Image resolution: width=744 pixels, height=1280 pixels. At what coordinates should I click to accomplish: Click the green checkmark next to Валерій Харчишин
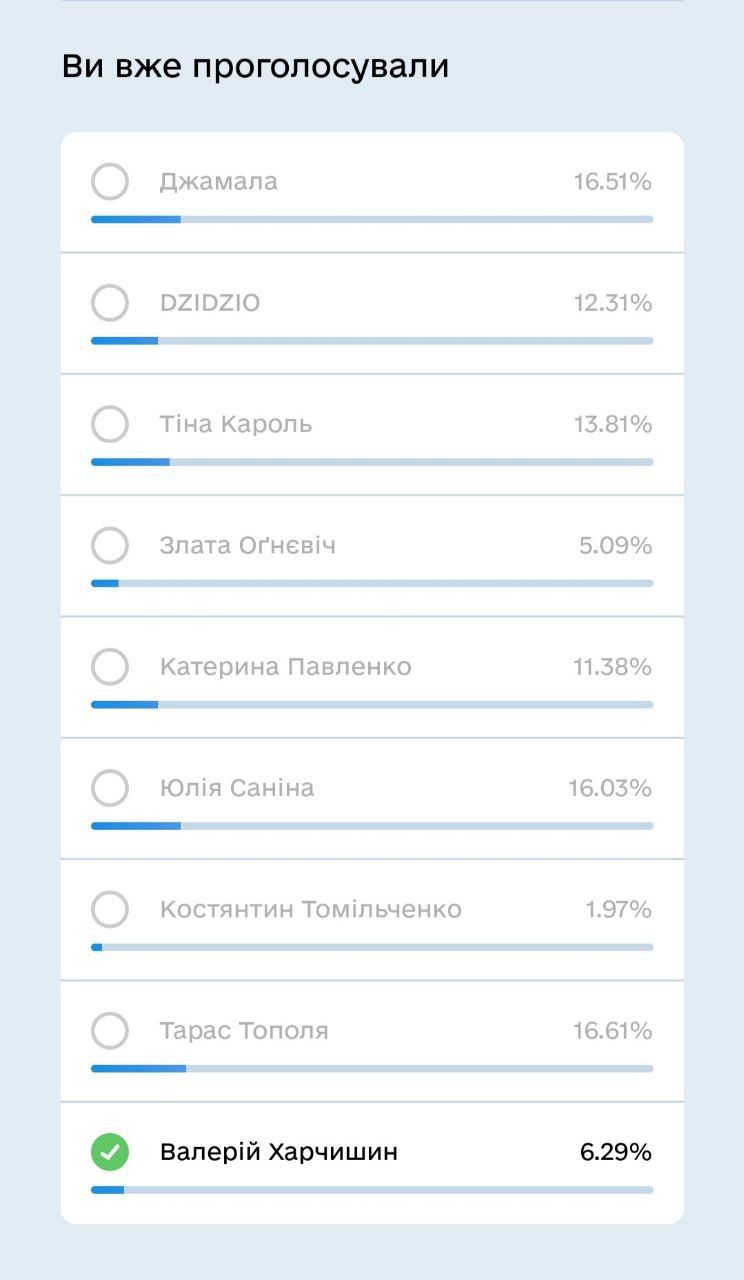110,1152
